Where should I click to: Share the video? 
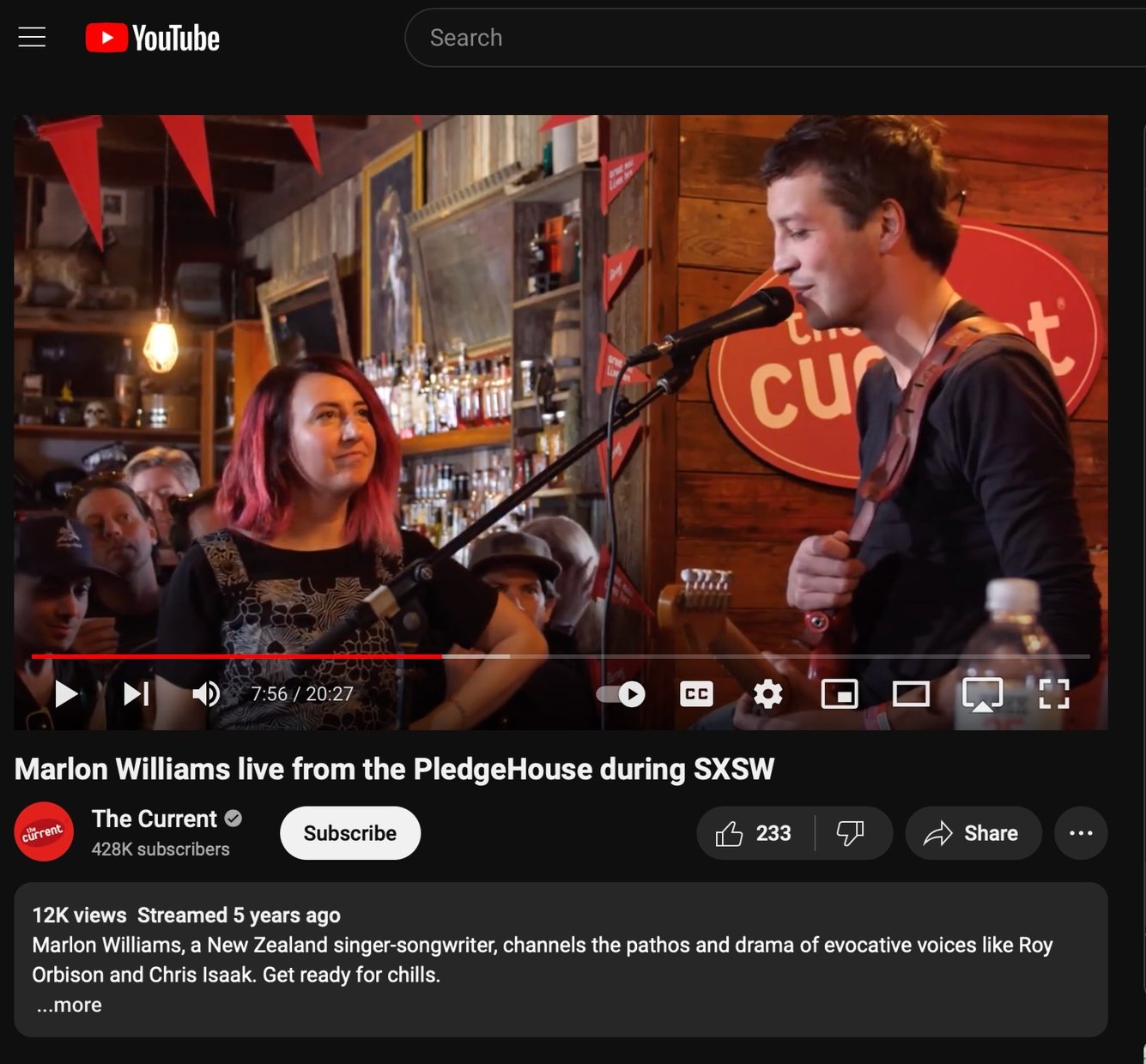tap(973, 833)
